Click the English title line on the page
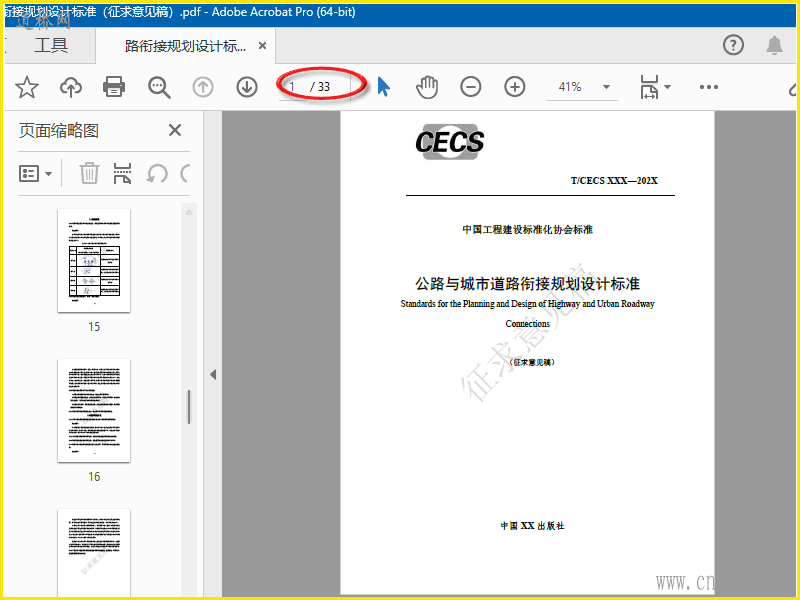The image size is (800, 600). point(527,304)
